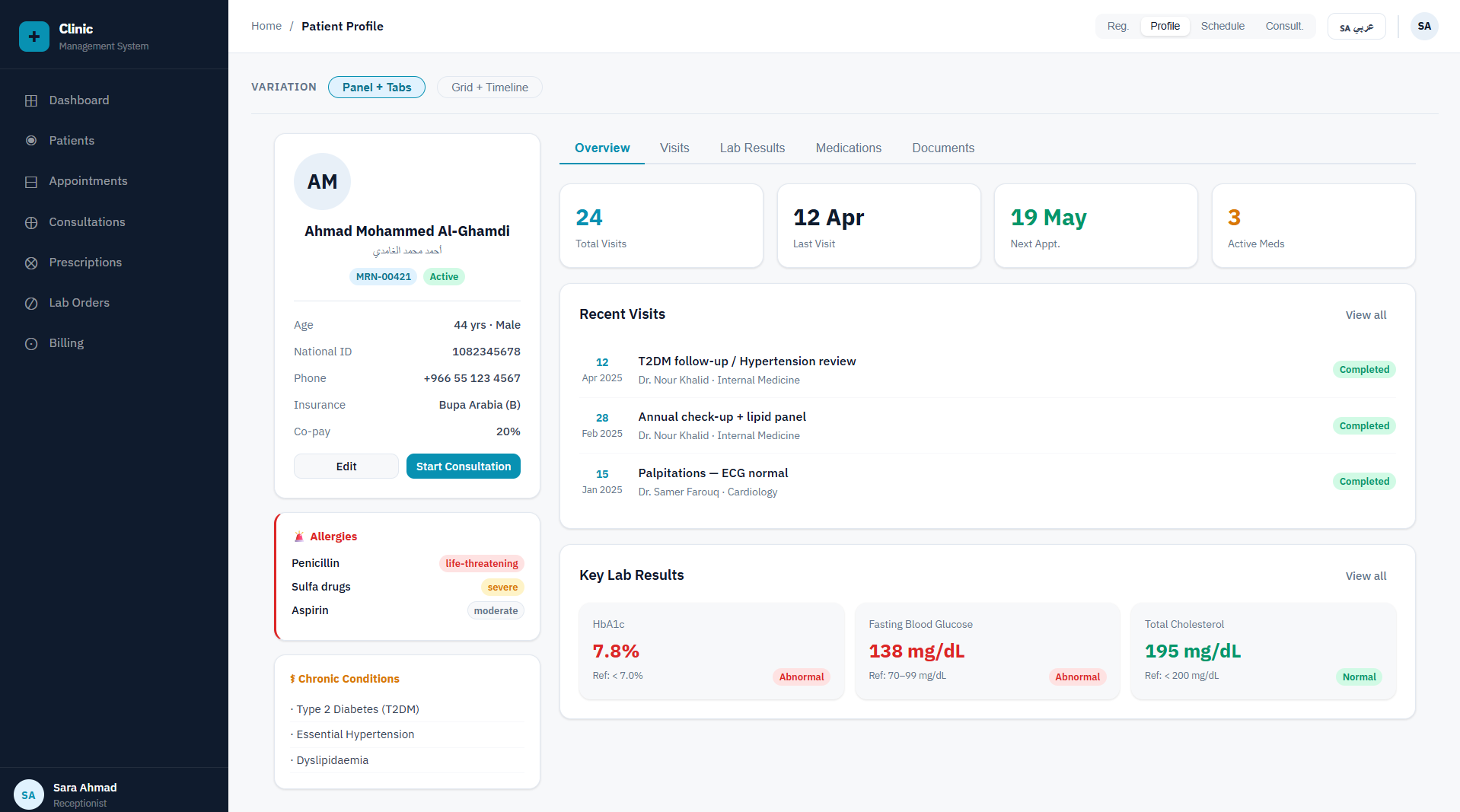Switch to the Medications tab
The height and width of the screenshot is (812, 1460).
848,148
